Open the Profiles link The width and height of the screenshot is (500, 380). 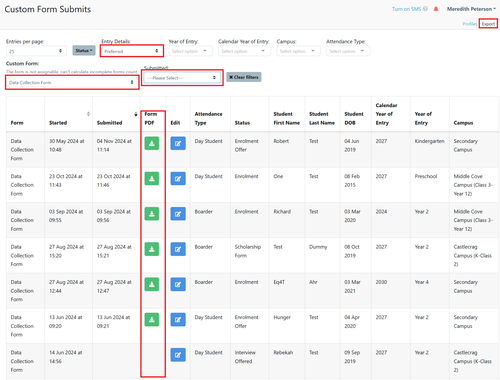pyautogui.click(x=470, y=24)
